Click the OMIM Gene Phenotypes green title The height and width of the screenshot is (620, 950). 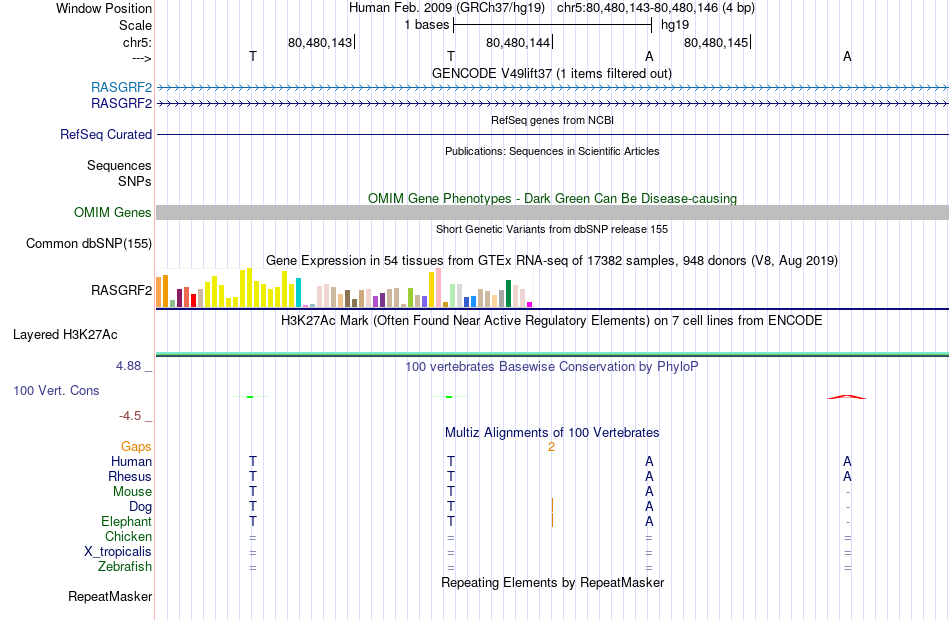click(x=553, y=198)
